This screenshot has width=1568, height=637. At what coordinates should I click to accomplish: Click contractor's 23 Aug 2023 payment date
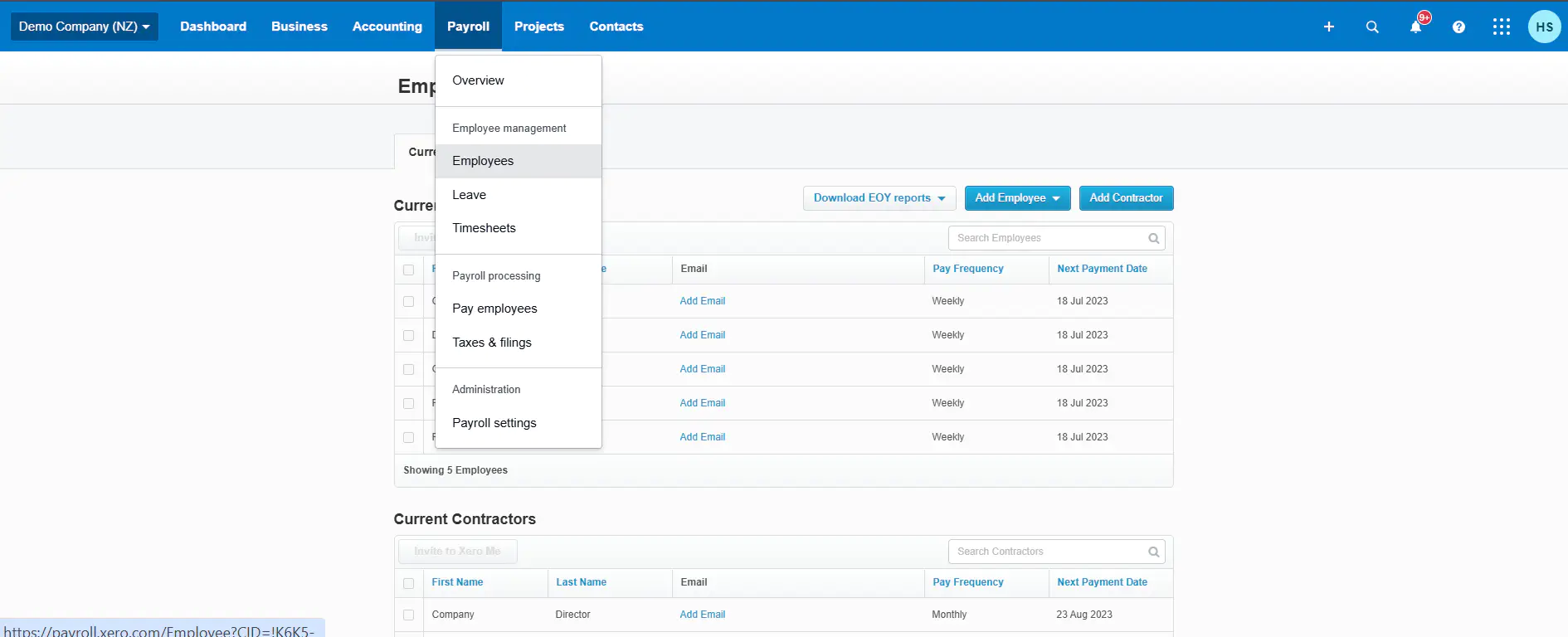tap(1084, 615)
